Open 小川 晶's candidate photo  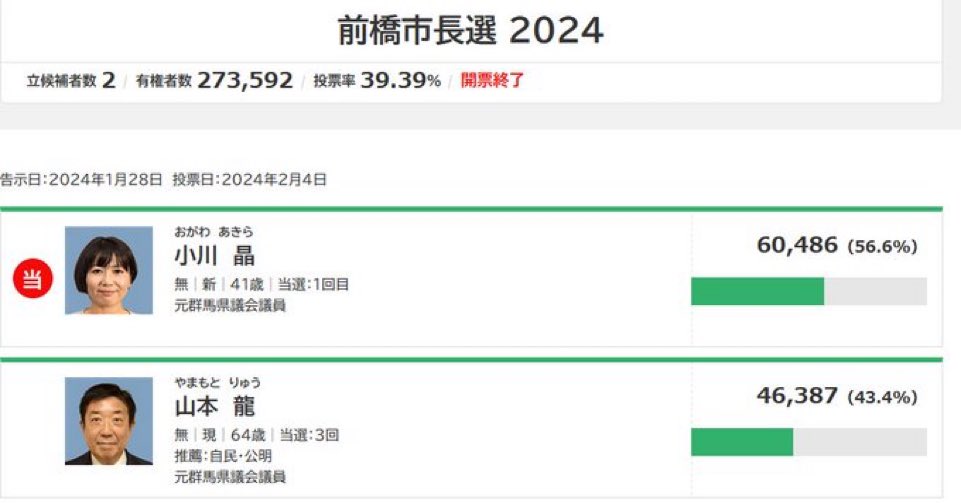click(109, 270)
